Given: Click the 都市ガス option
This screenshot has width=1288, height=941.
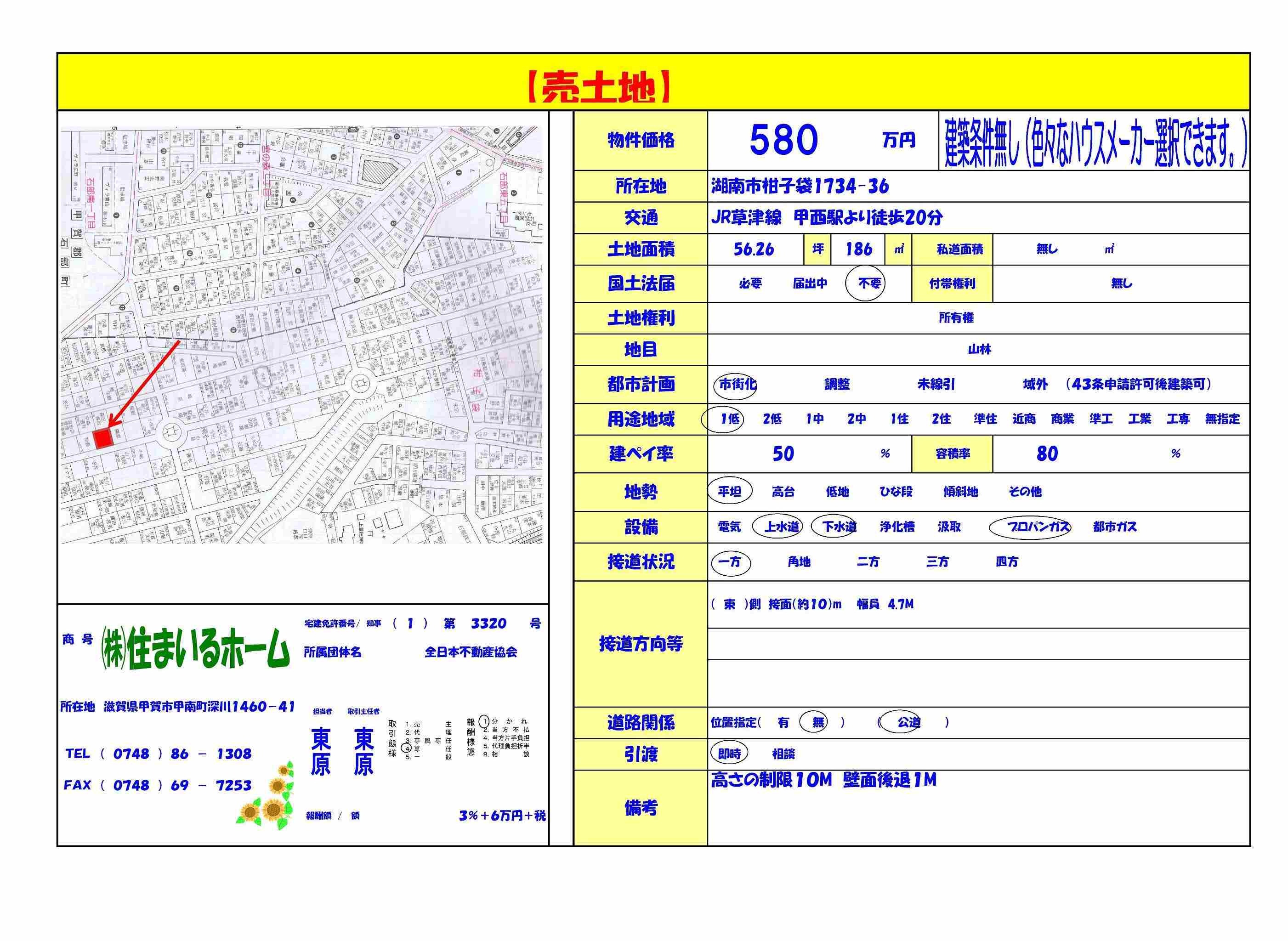Looking at the screenshot, I should [1115, 527].
